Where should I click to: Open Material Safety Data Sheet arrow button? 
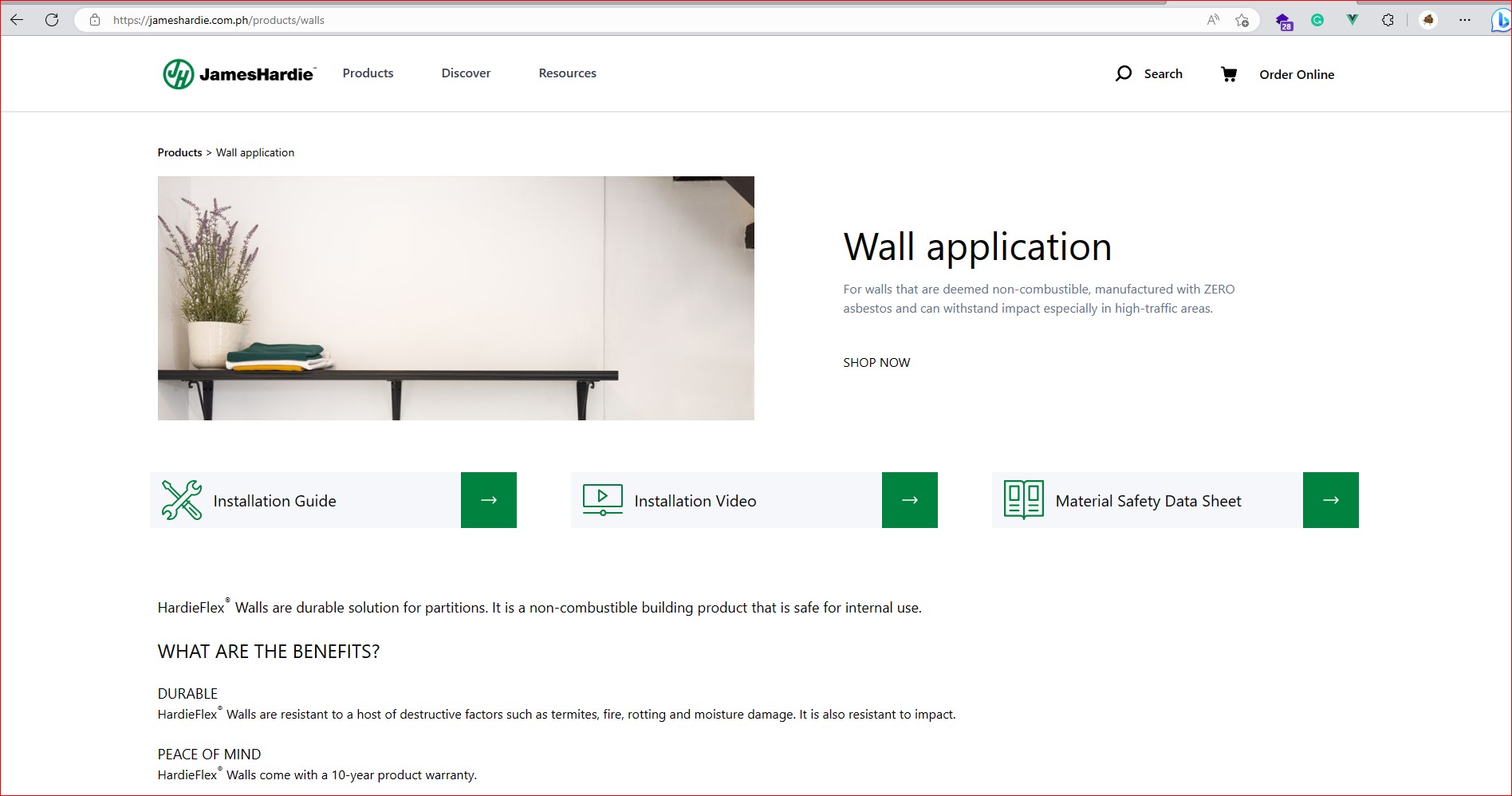(x=1331, y=500)
